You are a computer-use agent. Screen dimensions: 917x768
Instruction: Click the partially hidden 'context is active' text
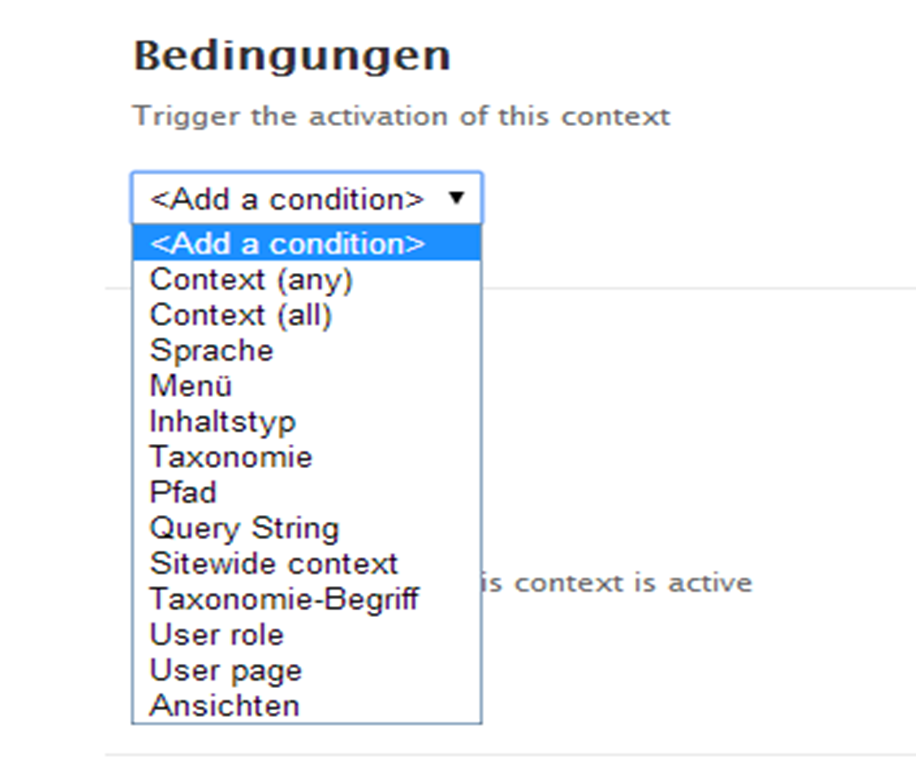point(618,582)
